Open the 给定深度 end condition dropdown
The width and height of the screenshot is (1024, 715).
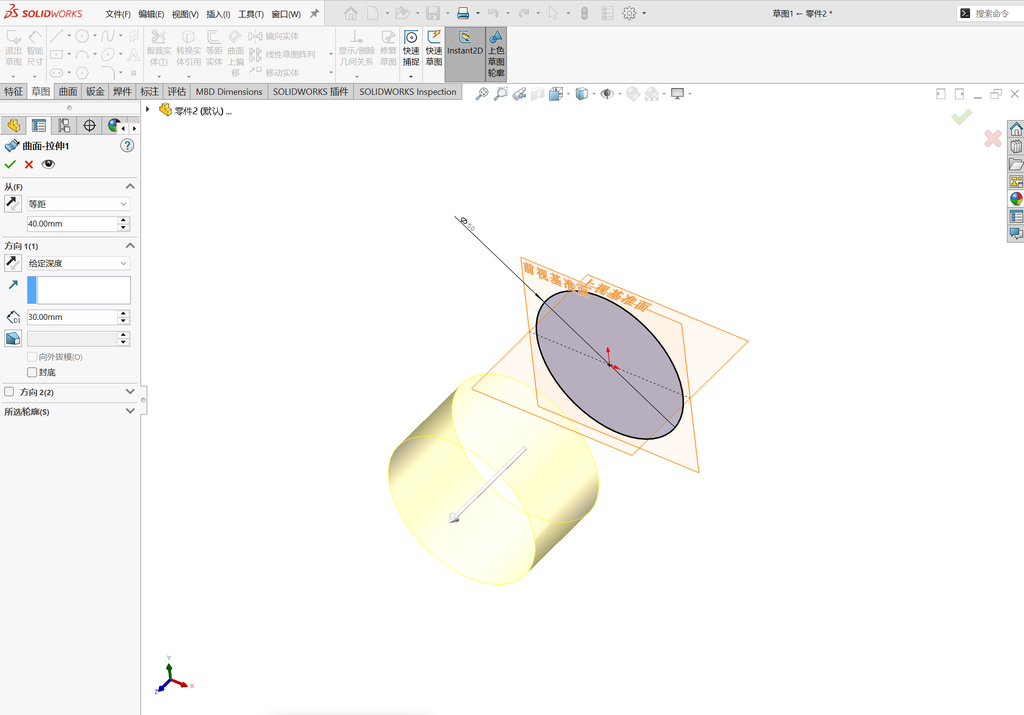[x=78, y=263]
